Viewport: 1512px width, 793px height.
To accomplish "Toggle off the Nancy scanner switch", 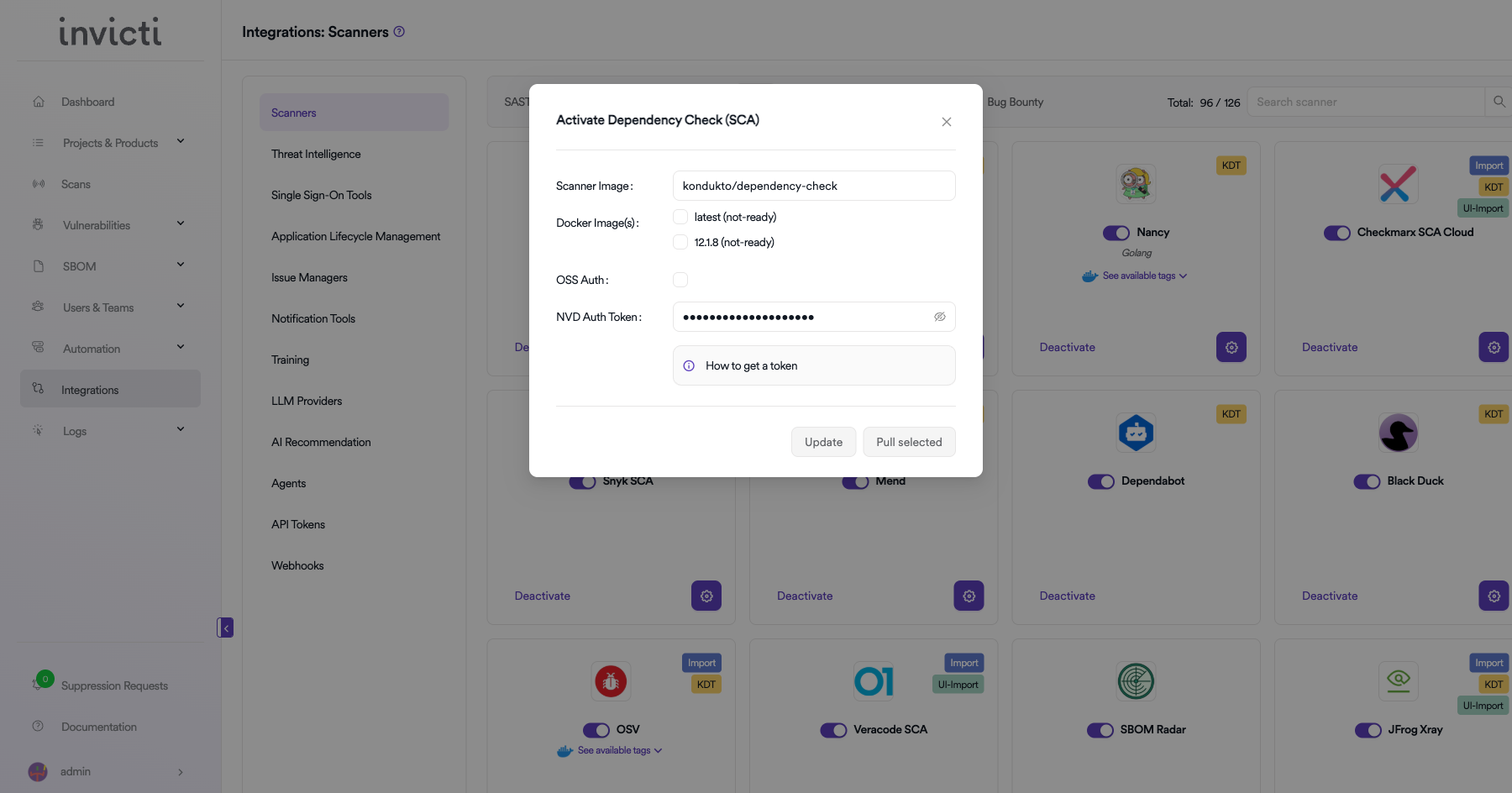I will (1116, 233).
